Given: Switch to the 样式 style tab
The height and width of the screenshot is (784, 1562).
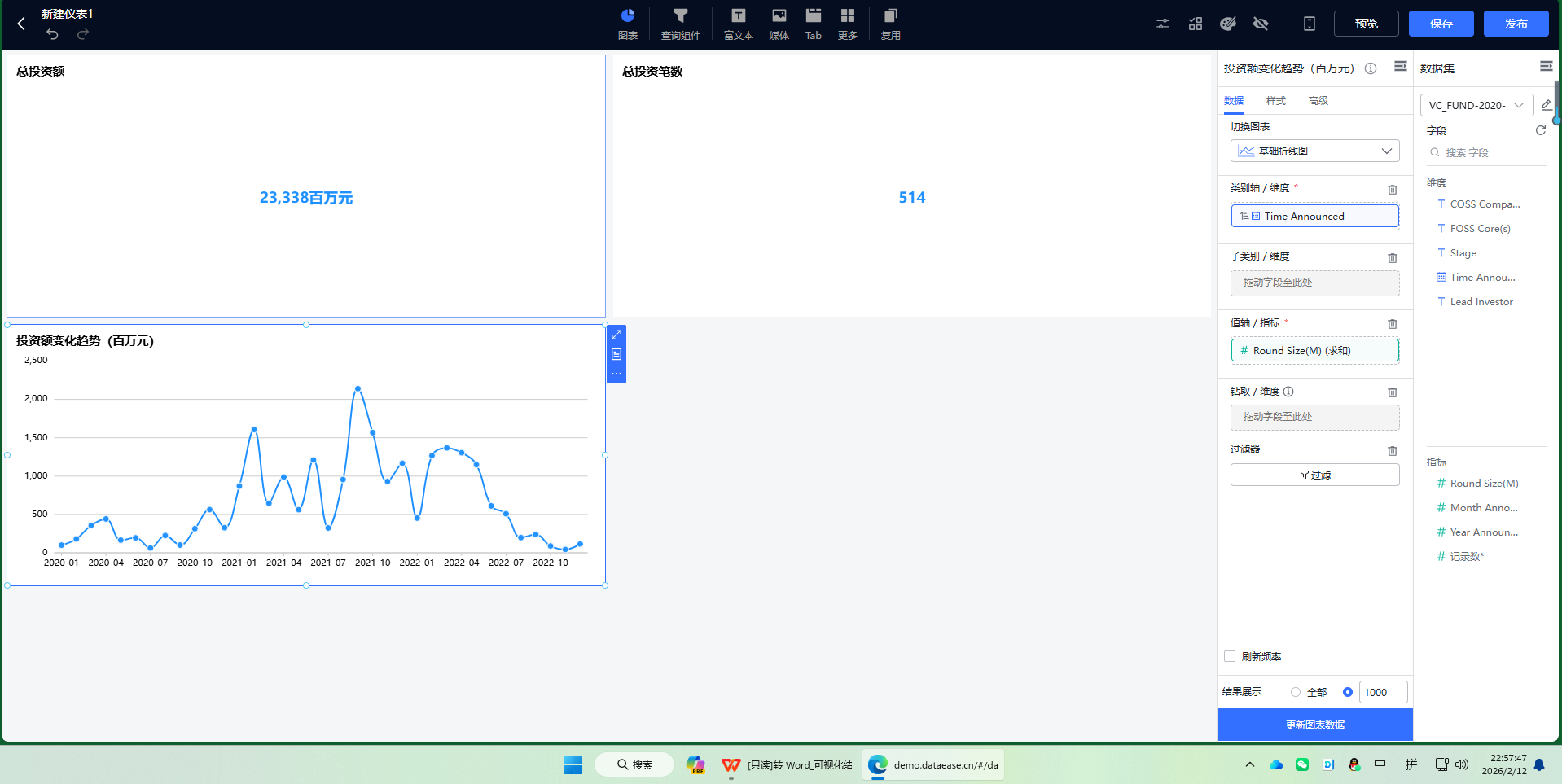Looking at the screenshot, I should click(1276, 101).
